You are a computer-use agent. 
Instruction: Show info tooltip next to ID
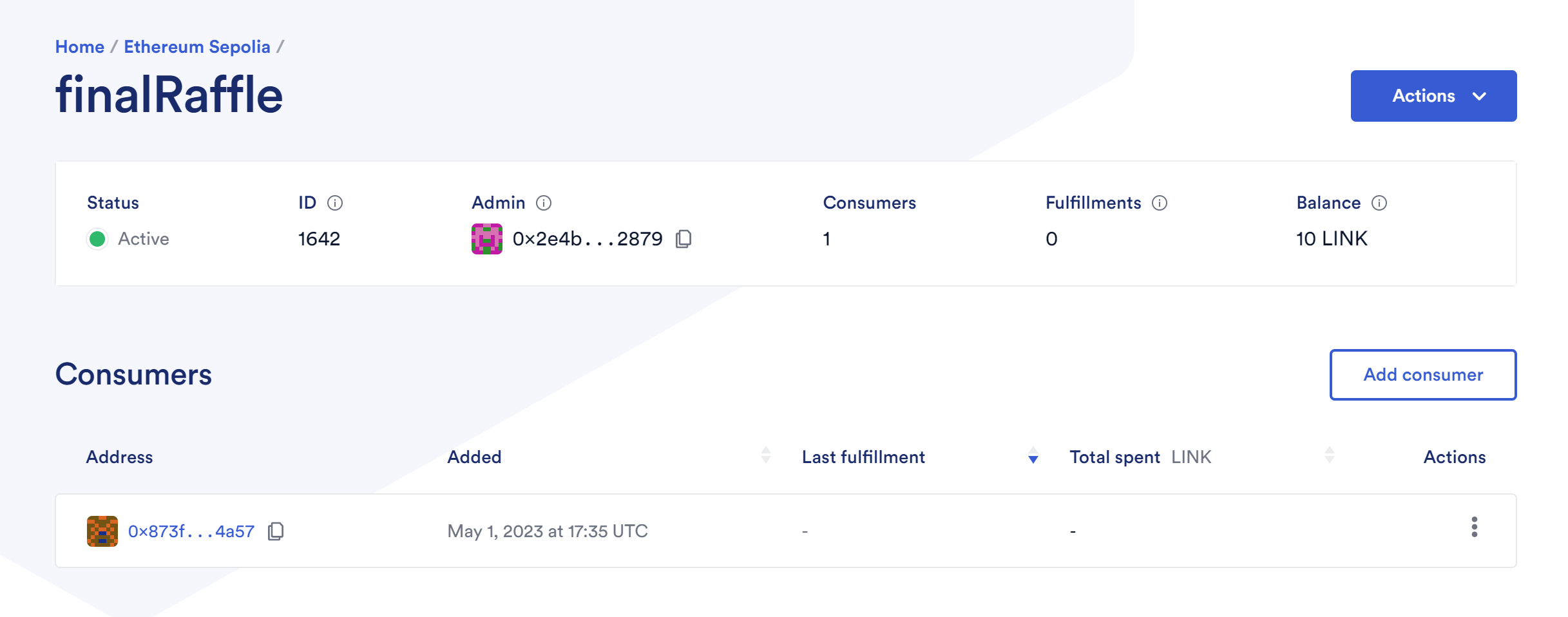[335, 203]
